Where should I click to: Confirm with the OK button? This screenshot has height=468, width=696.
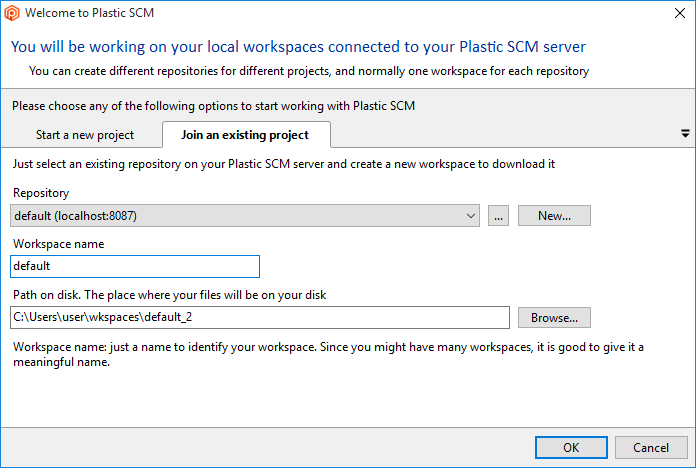tap(571, 448)
